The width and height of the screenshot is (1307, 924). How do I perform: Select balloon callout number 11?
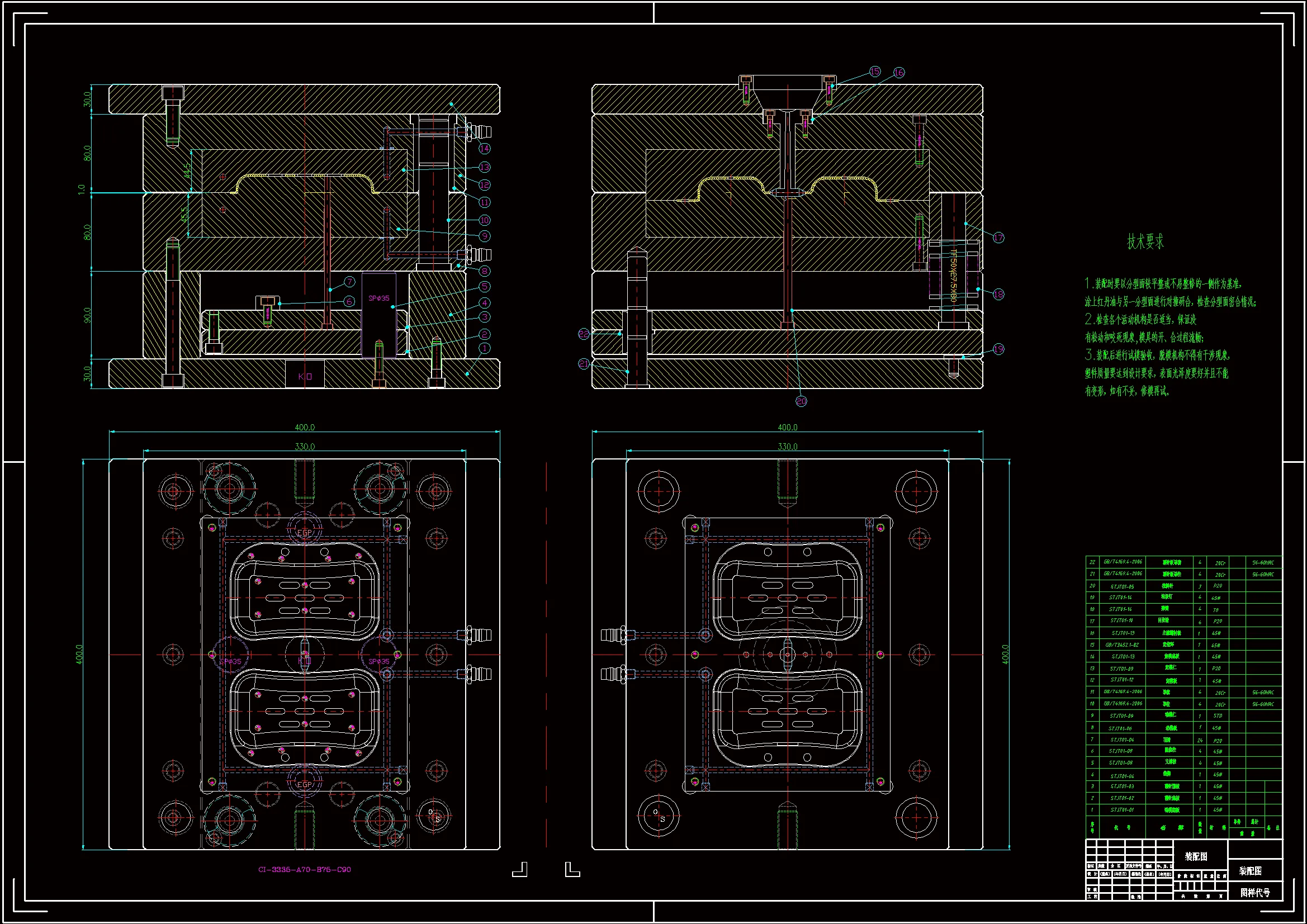485,202
